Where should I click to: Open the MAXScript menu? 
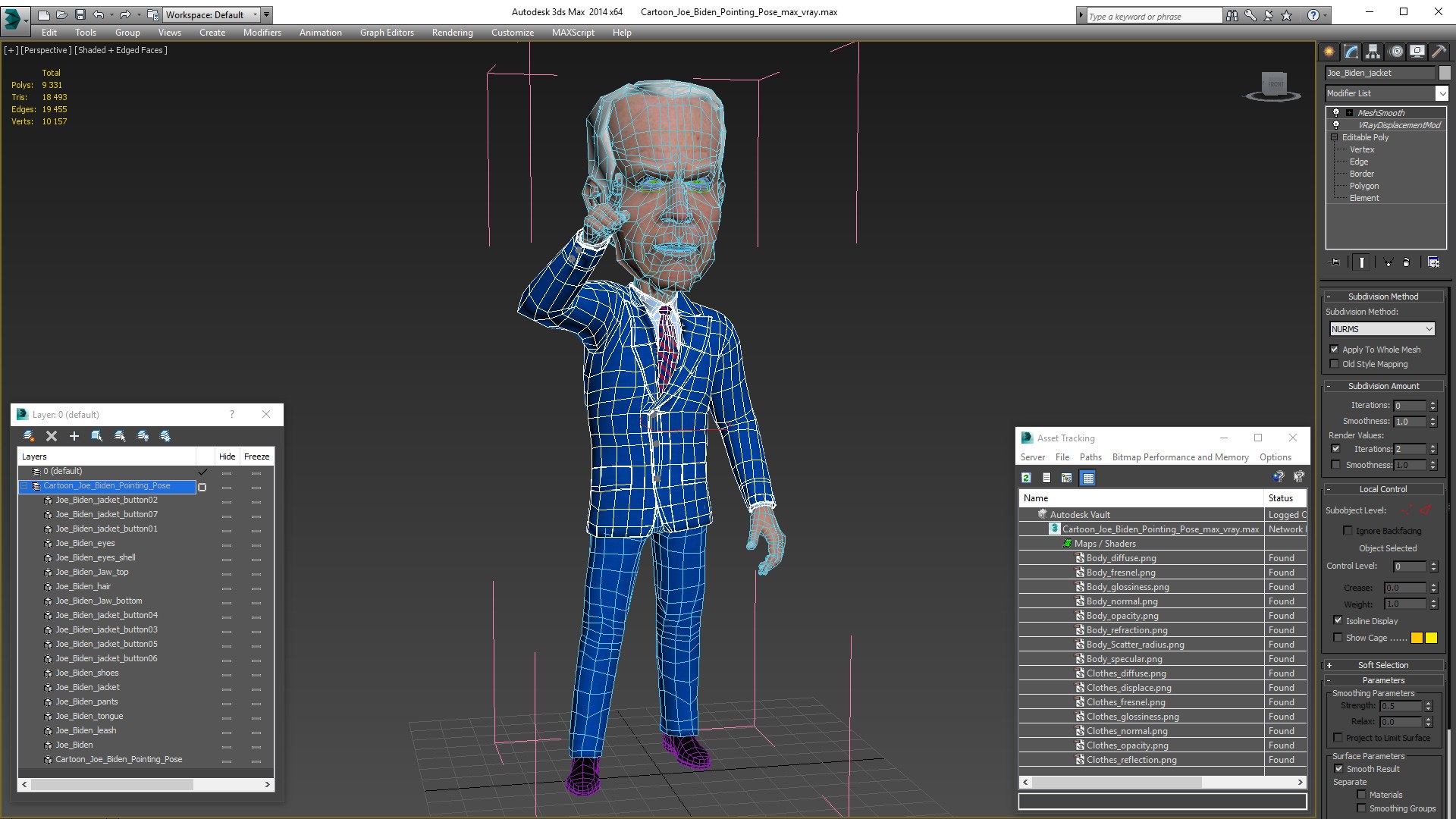(x=573, y=33)
